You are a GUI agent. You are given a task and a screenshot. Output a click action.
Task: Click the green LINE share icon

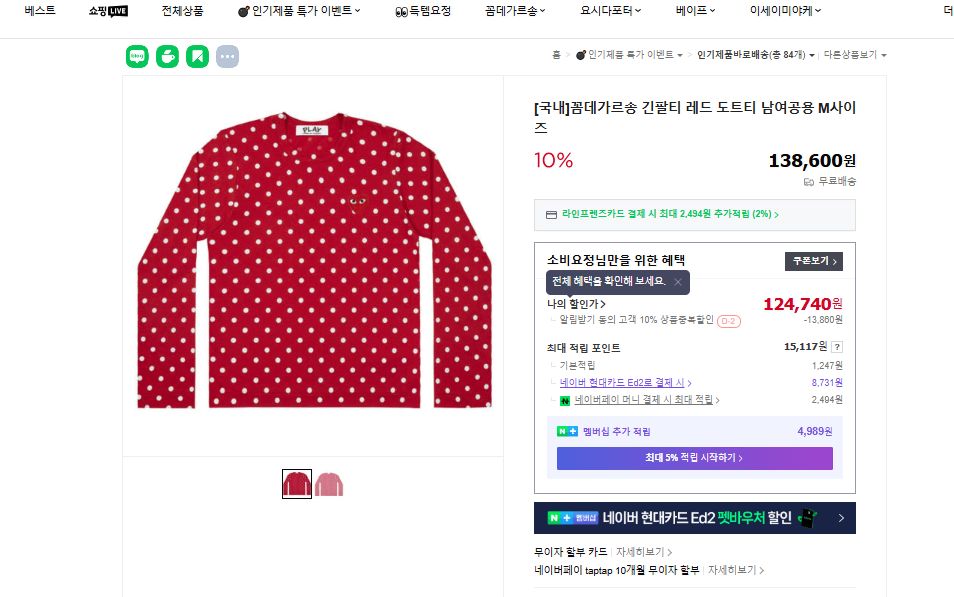(x=135, y=56)
